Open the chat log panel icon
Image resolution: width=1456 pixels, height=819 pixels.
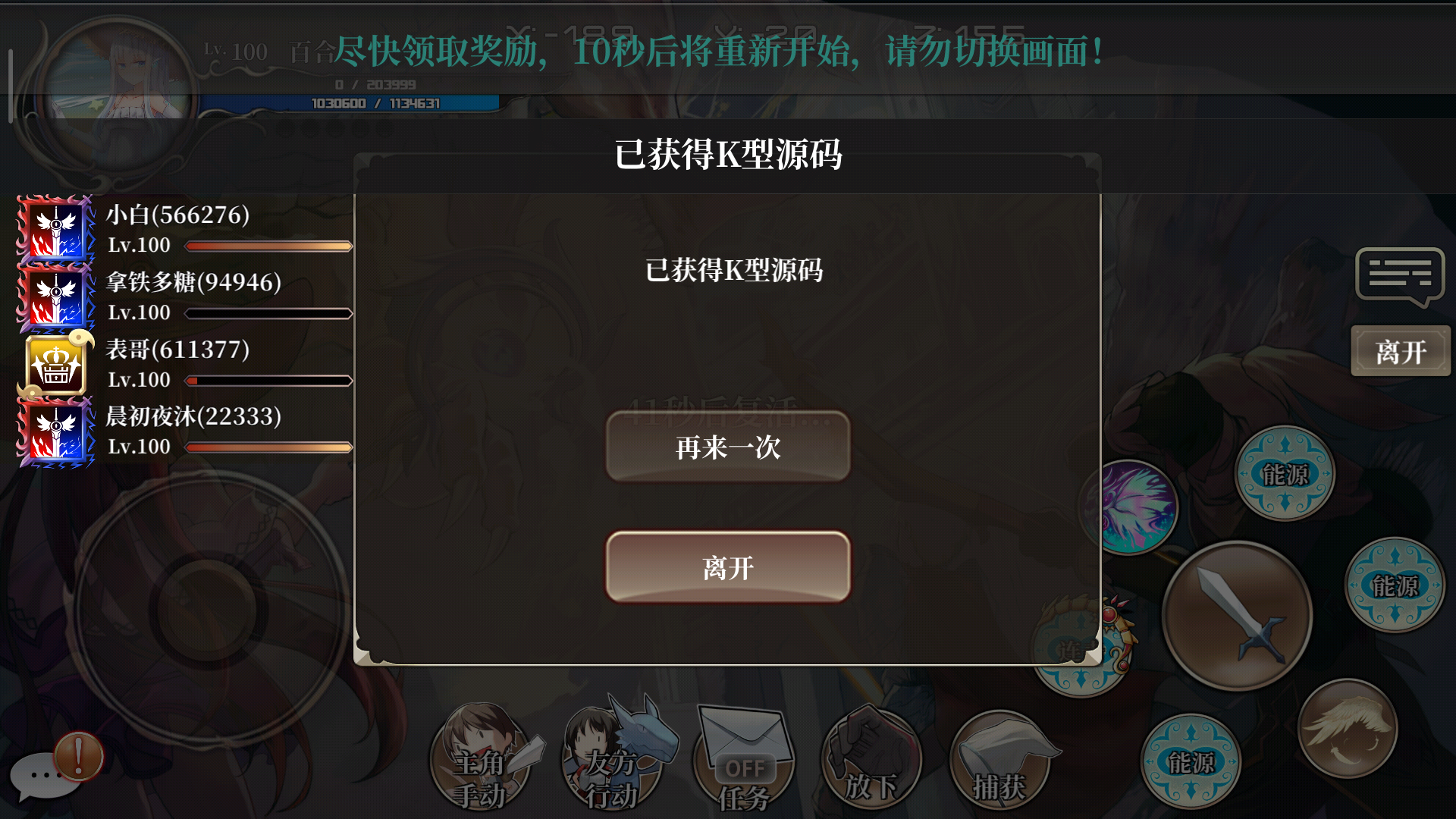[1400, 277]
